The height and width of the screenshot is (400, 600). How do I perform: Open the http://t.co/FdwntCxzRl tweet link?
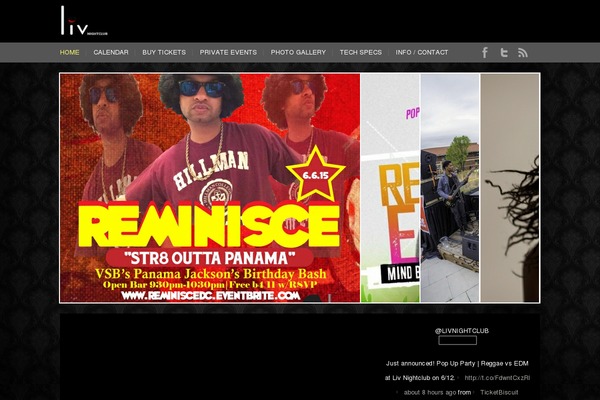(x=497, y=378)
